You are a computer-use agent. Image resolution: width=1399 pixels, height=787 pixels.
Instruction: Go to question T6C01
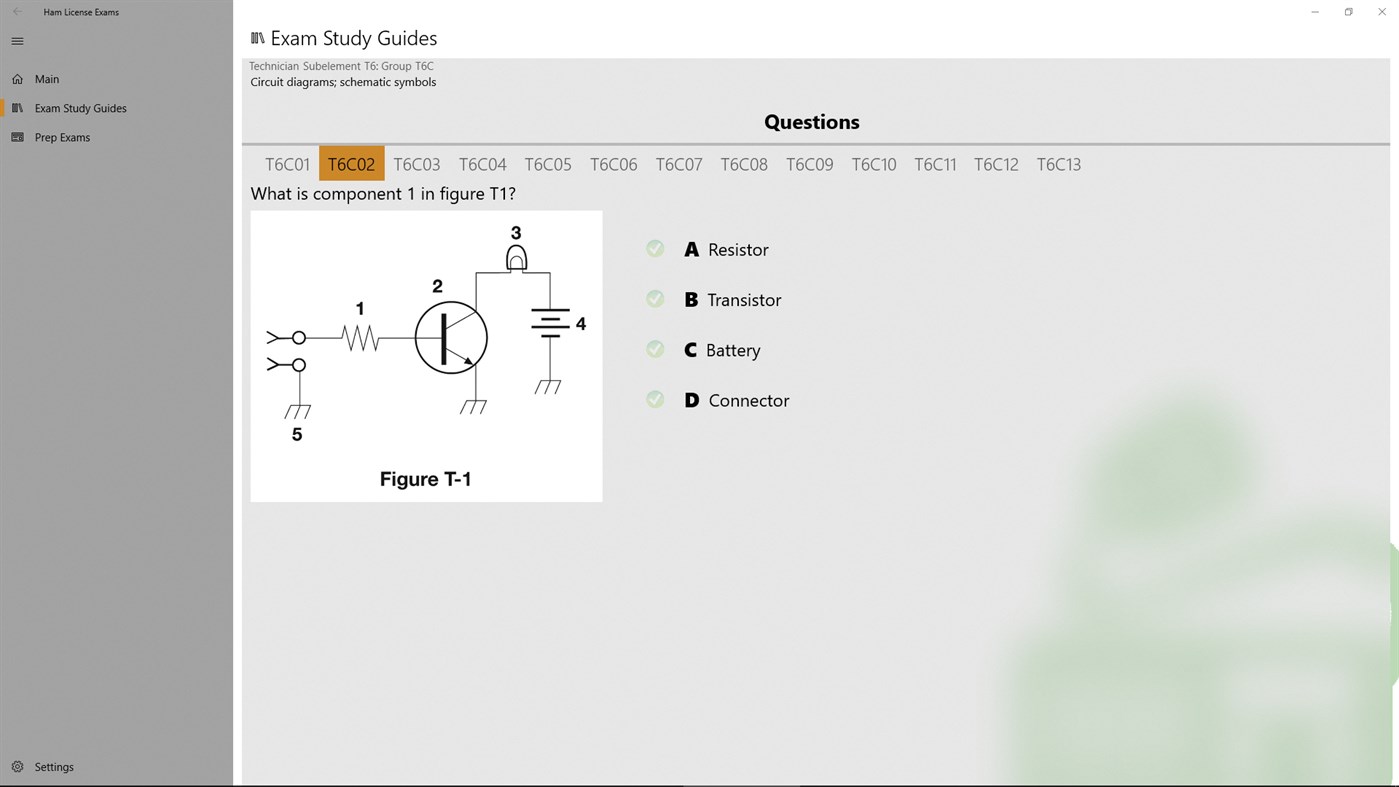287,164
